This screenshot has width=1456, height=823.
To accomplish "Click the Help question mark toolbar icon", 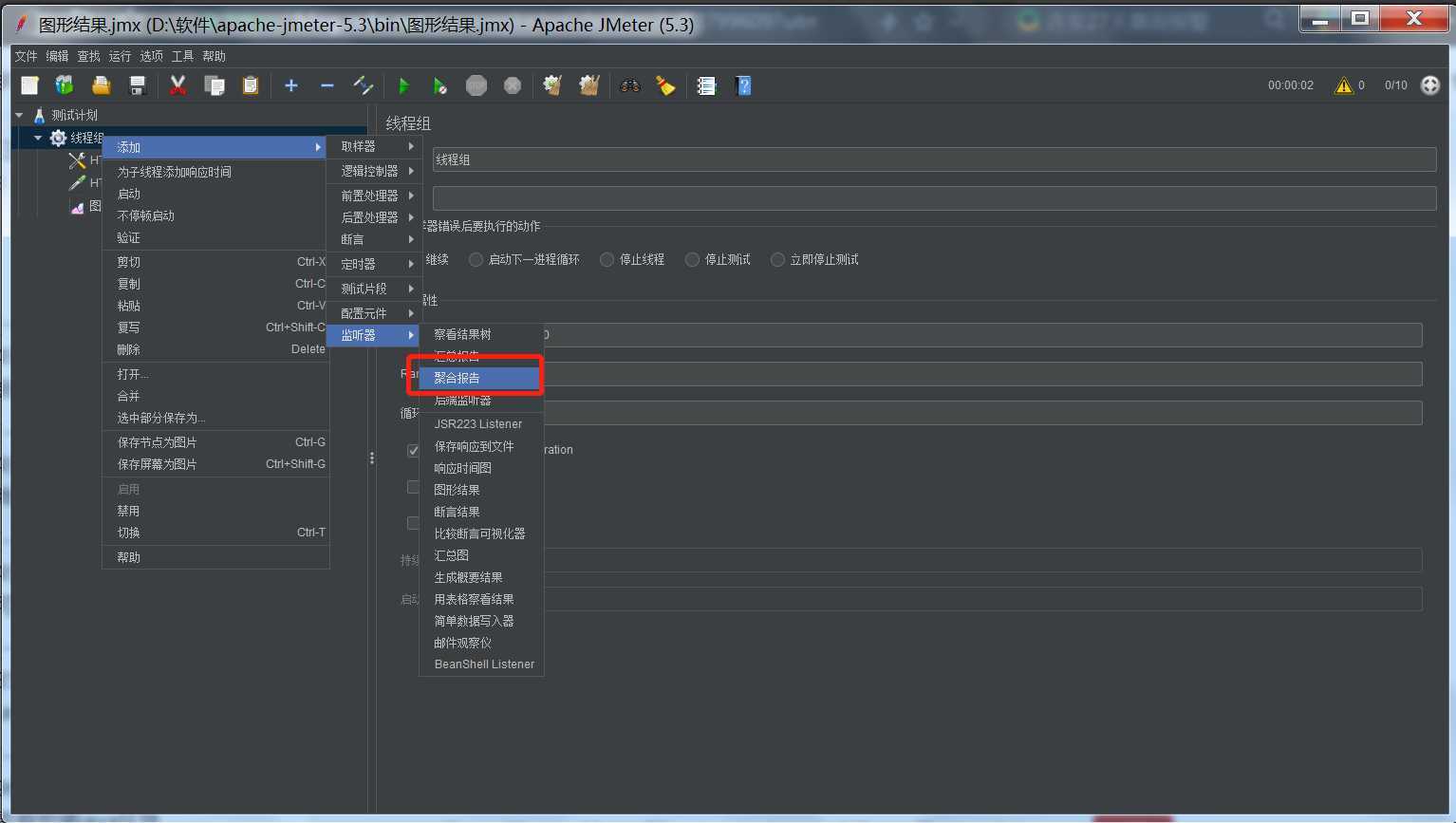I will click(x=743, y=85).
